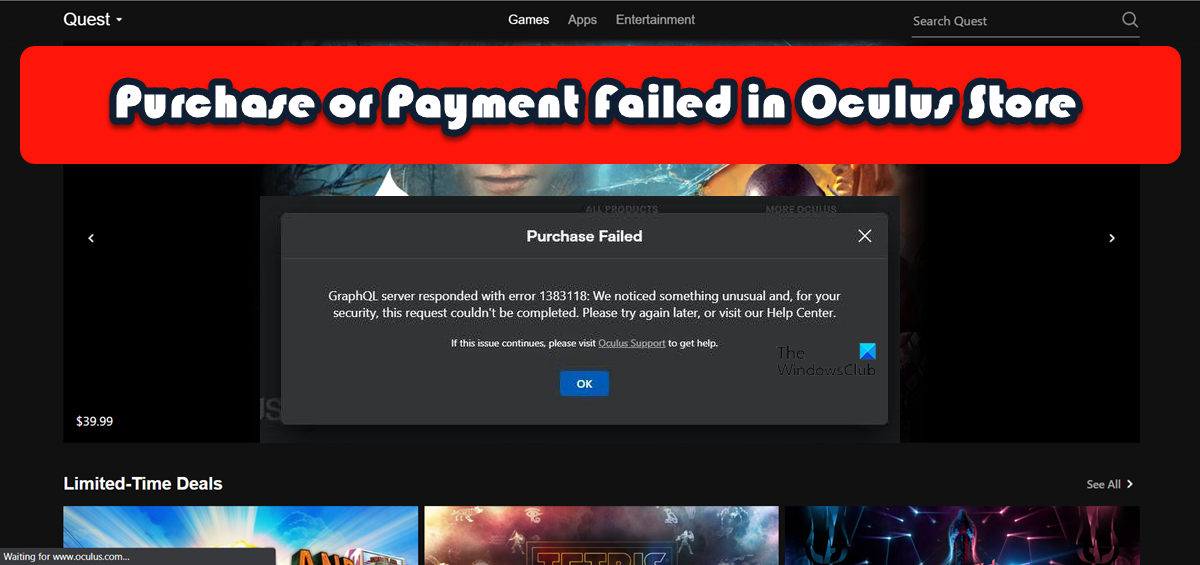Select the dimmed ALL PRODUCTS menu item
This screenshot has height=565, width=1200.
pos(621,208)
